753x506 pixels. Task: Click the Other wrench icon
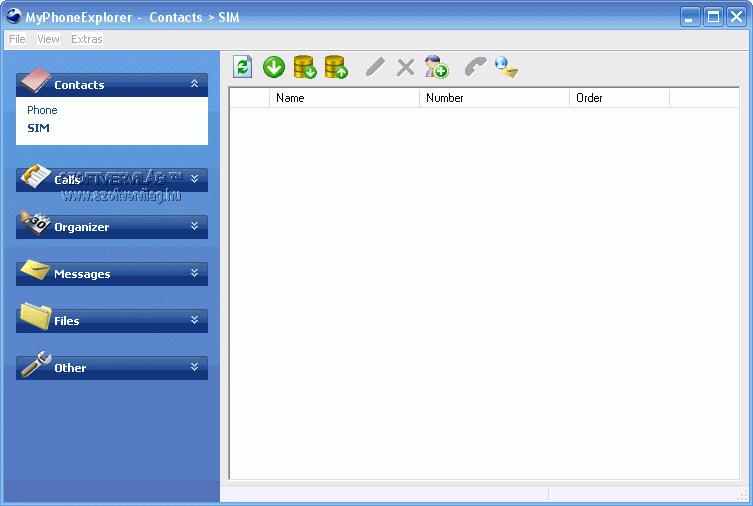click(x=36, y=364)
